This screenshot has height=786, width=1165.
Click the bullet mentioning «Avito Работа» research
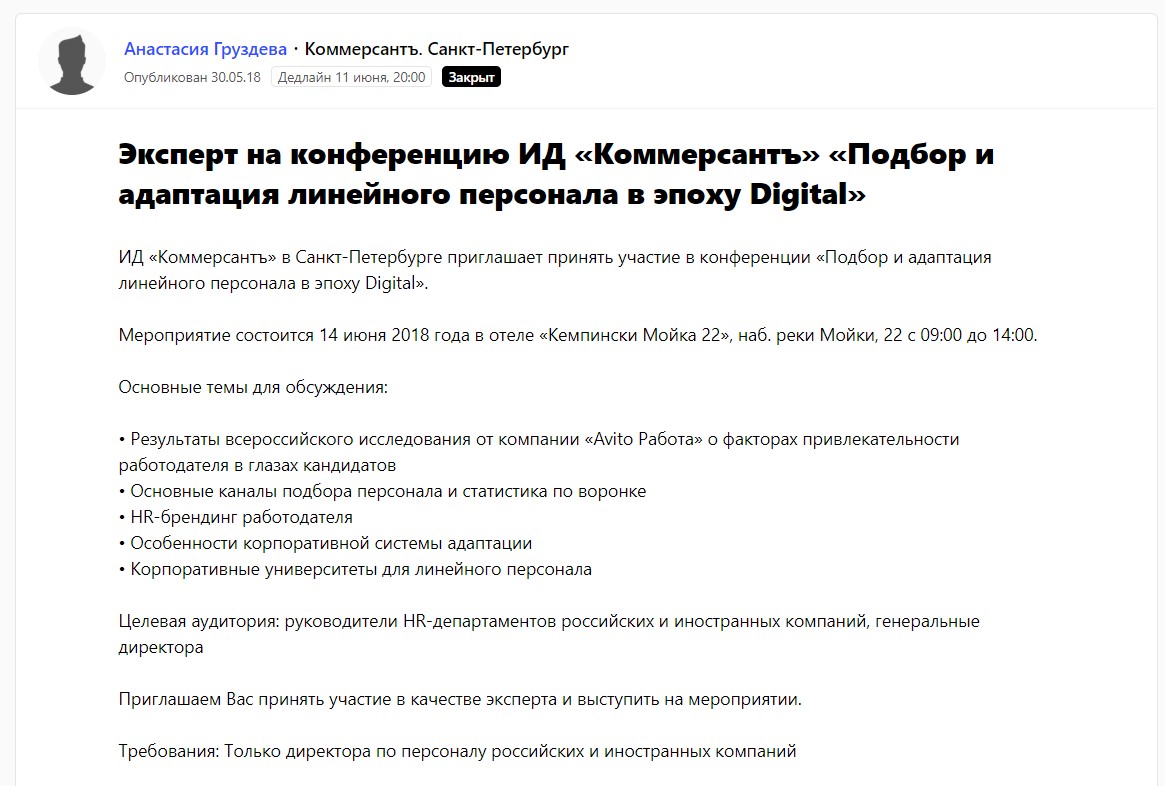540,452
